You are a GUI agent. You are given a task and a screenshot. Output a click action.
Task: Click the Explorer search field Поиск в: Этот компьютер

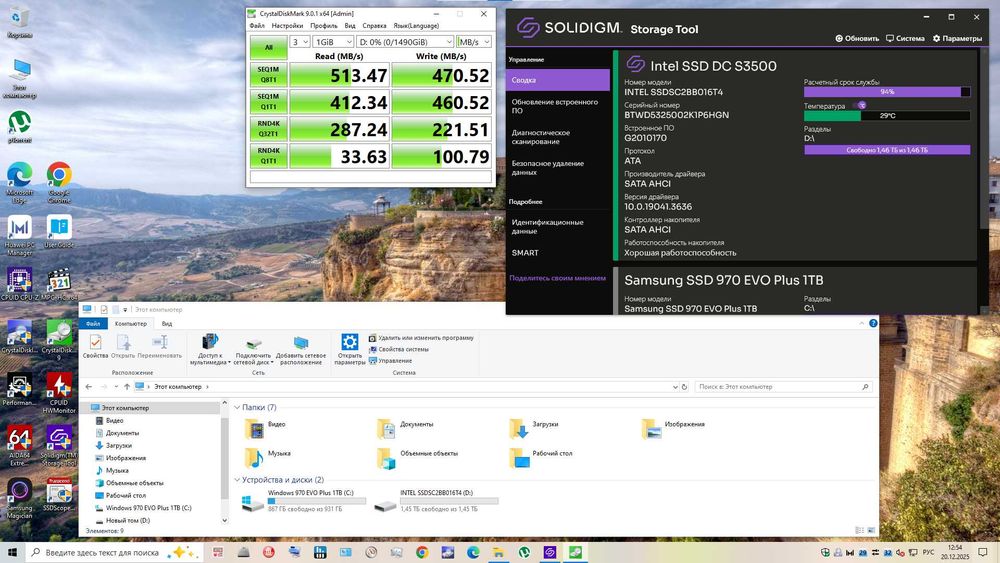pyautogui.click(x=783, y=386)
